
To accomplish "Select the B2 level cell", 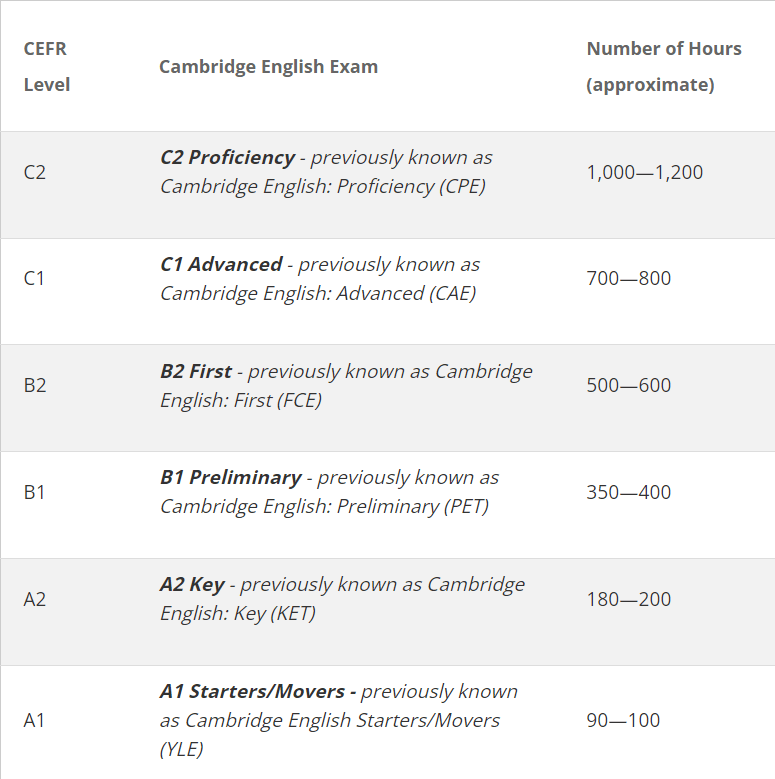I will [35, 385].
